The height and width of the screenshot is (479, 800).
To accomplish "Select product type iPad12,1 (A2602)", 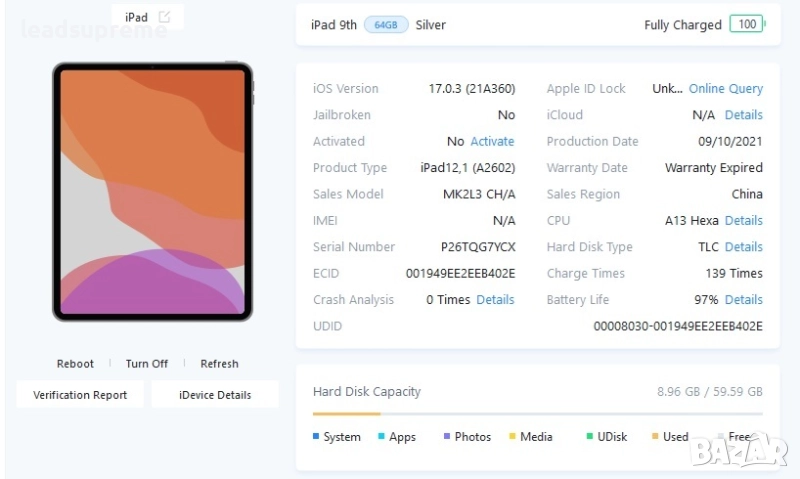I will (x=467, y=168).
